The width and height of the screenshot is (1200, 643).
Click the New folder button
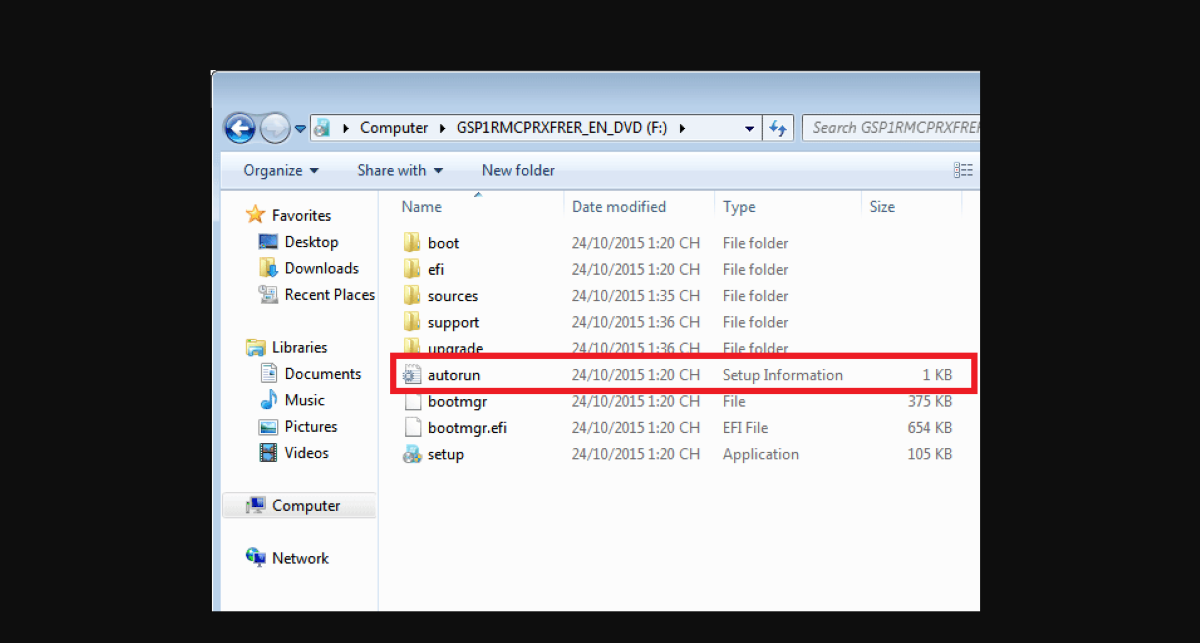[x=518, y=170]
